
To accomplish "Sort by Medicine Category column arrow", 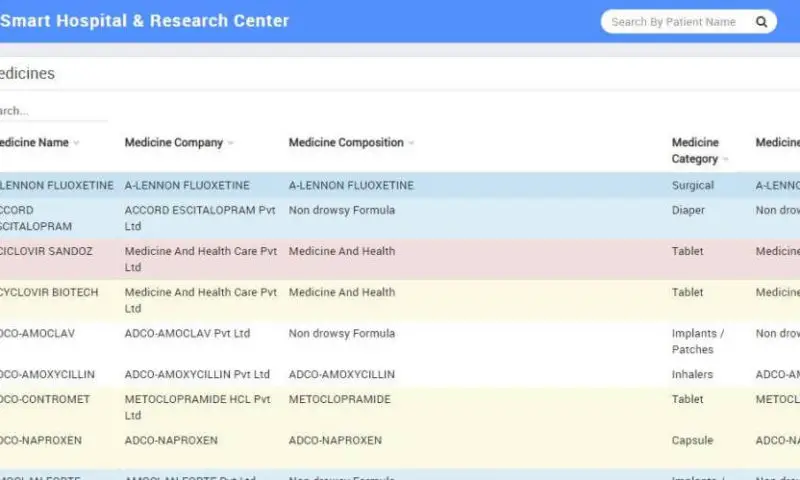I will point(726,159).
